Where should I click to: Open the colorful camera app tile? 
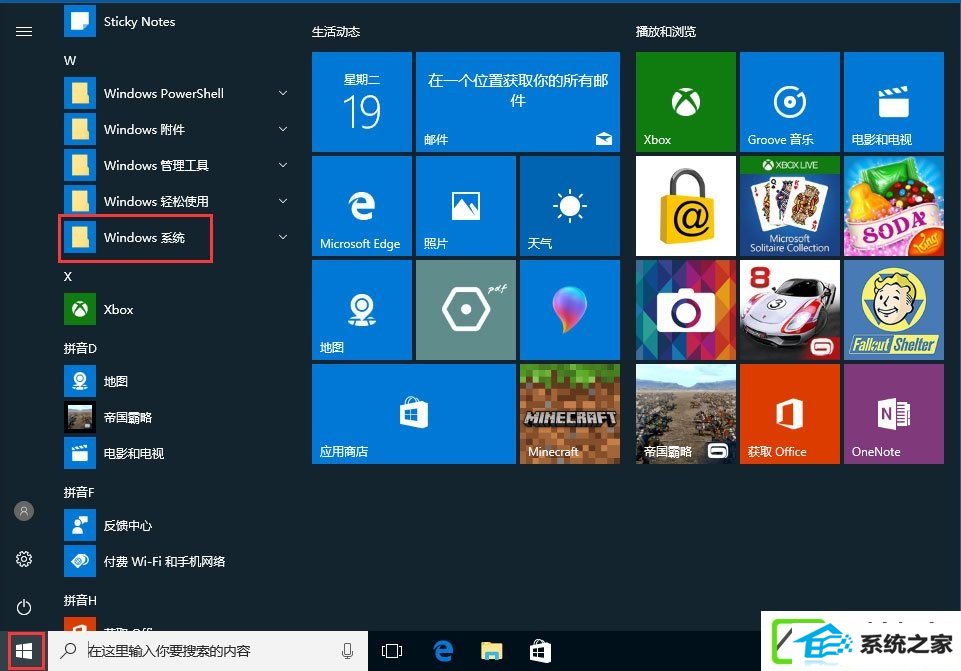[x=685, y=310]
